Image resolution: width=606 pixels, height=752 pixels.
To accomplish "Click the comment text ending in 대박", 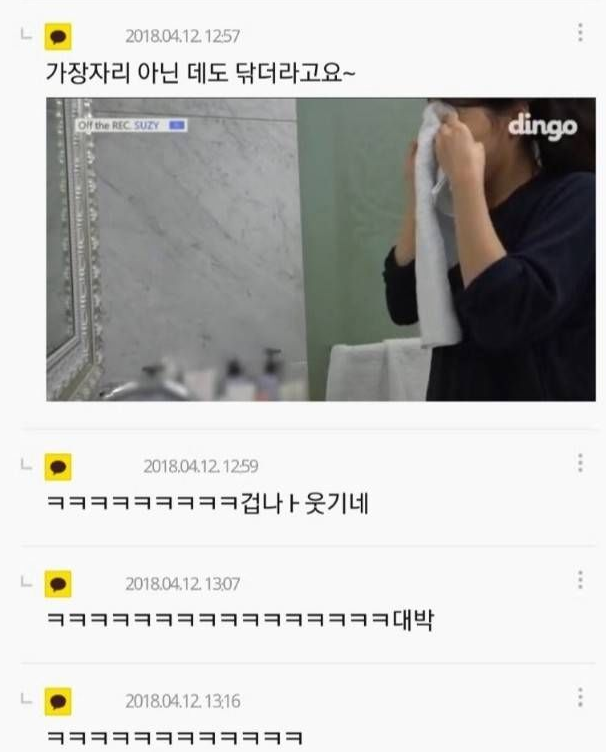I will point(240,620).
